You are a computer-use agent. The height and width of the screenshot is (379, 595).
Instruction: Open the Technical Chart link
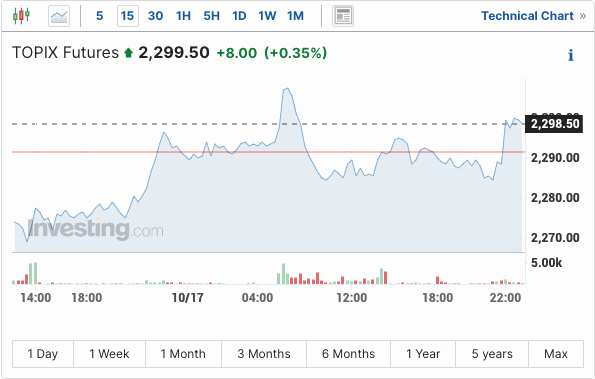(x=534, y=16)
